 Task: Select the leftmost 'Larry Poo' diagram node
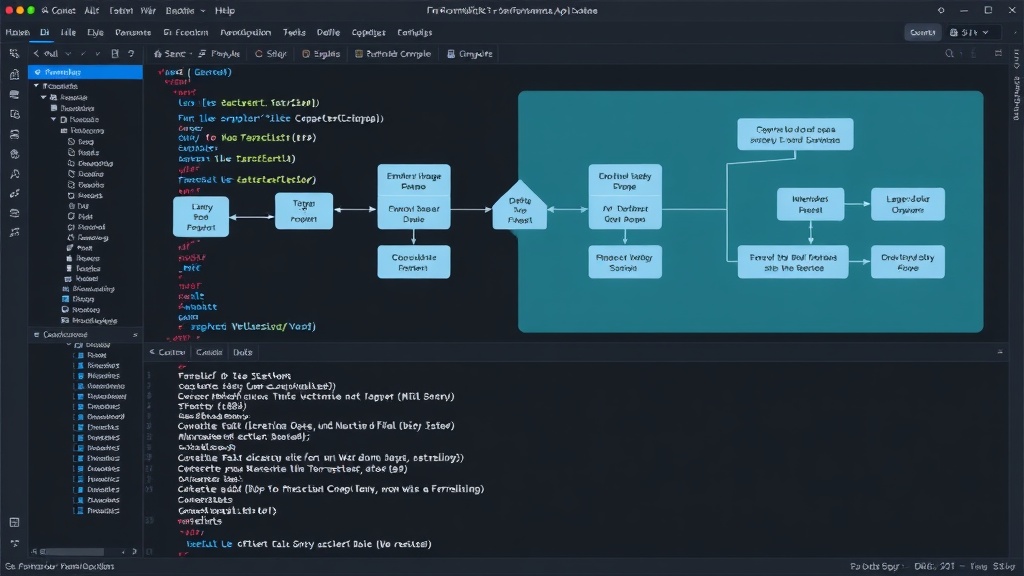pos(200,217)
